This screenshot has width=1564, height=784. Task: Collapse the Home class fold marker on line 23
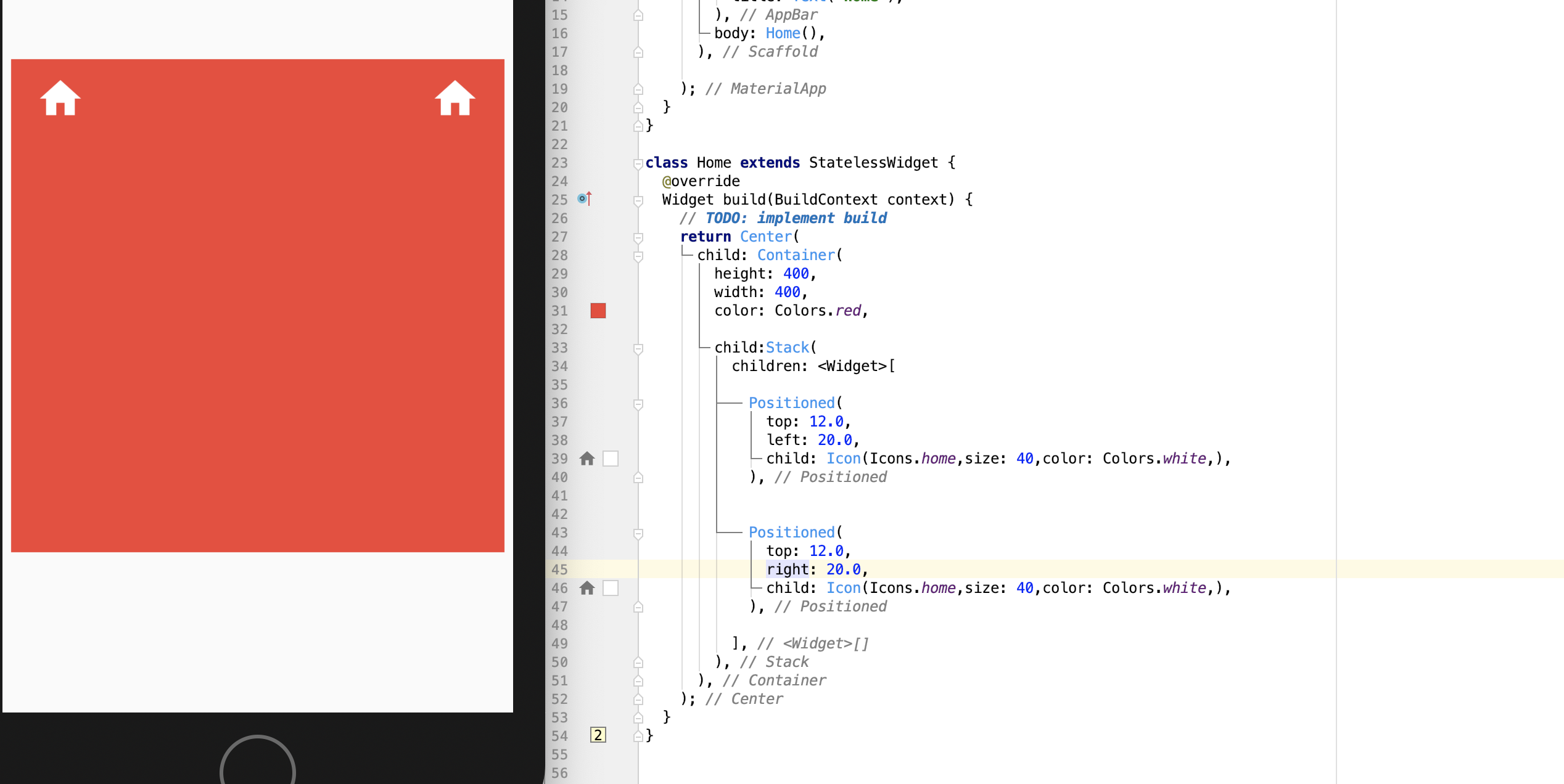coord(638,163)
